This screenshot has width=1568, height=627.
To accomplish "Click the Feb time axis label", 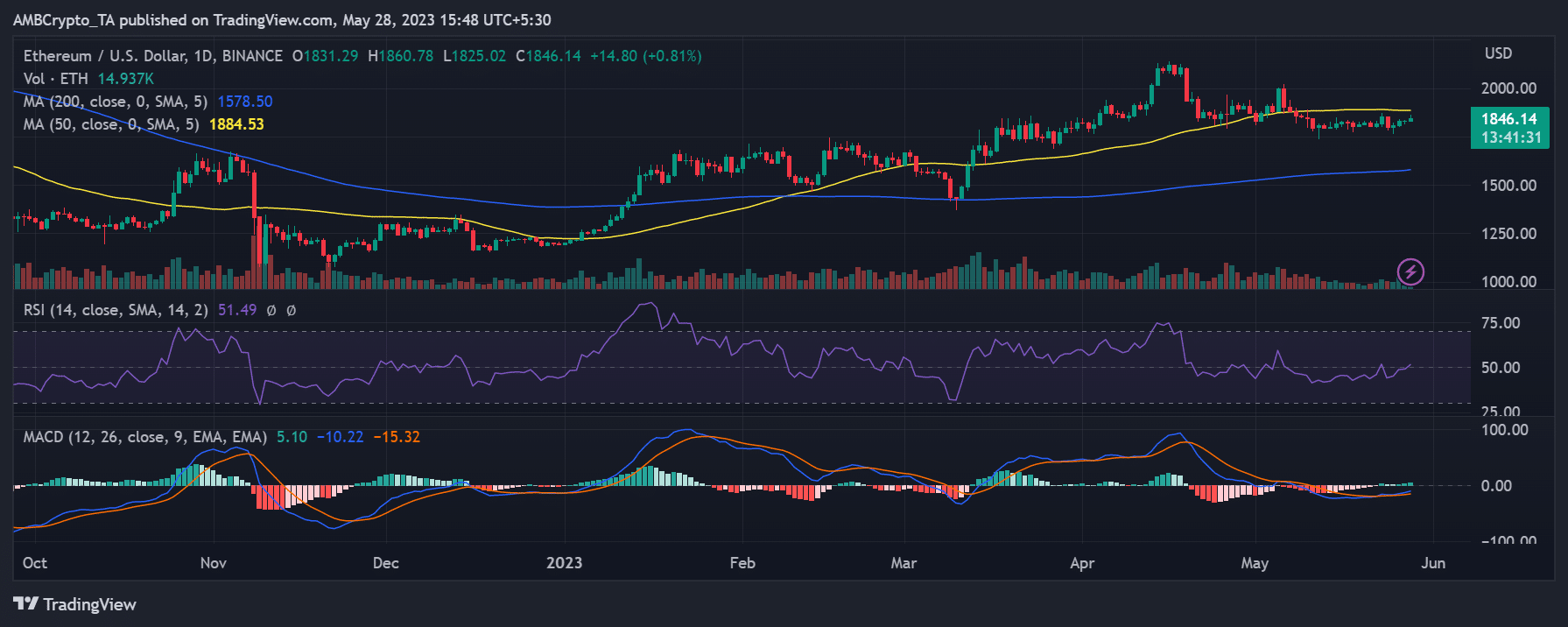I will click(x=742, y=563).
